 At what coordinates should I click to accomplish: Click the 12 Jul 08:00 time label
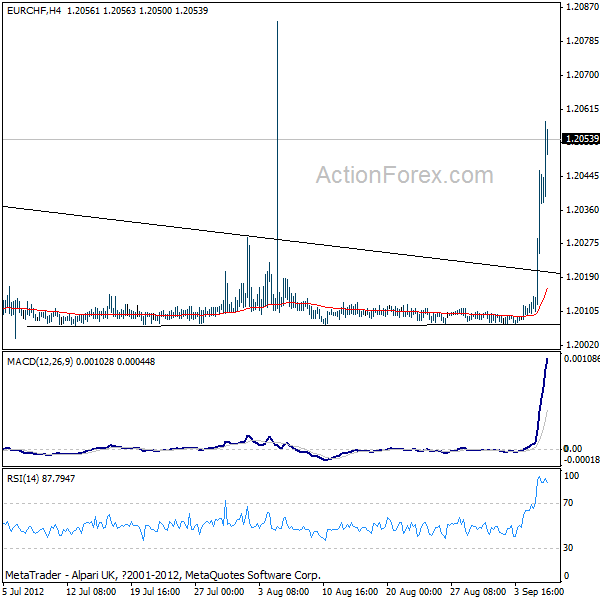pos(91,592)
